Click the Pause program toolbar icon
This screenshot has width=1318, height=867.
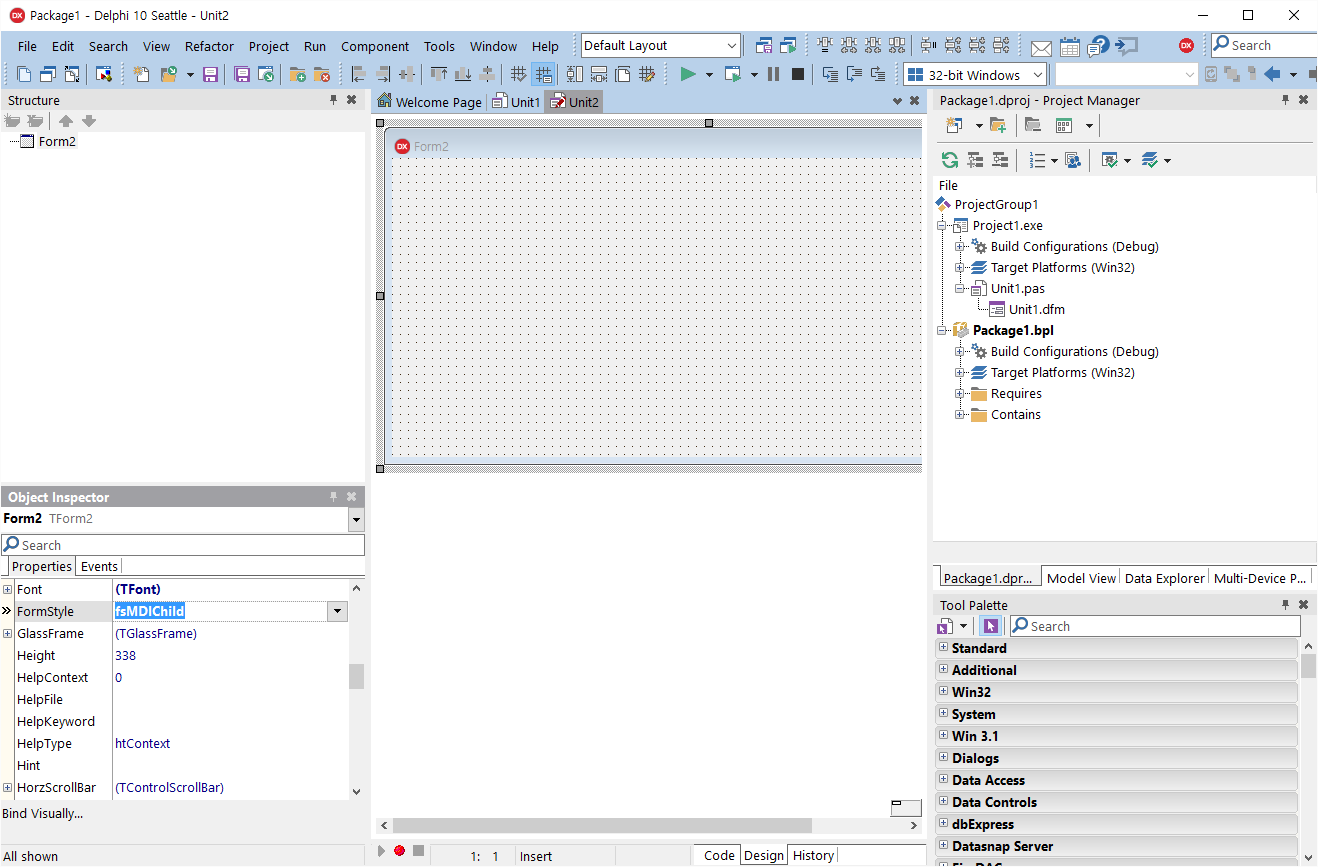[773, 74]
